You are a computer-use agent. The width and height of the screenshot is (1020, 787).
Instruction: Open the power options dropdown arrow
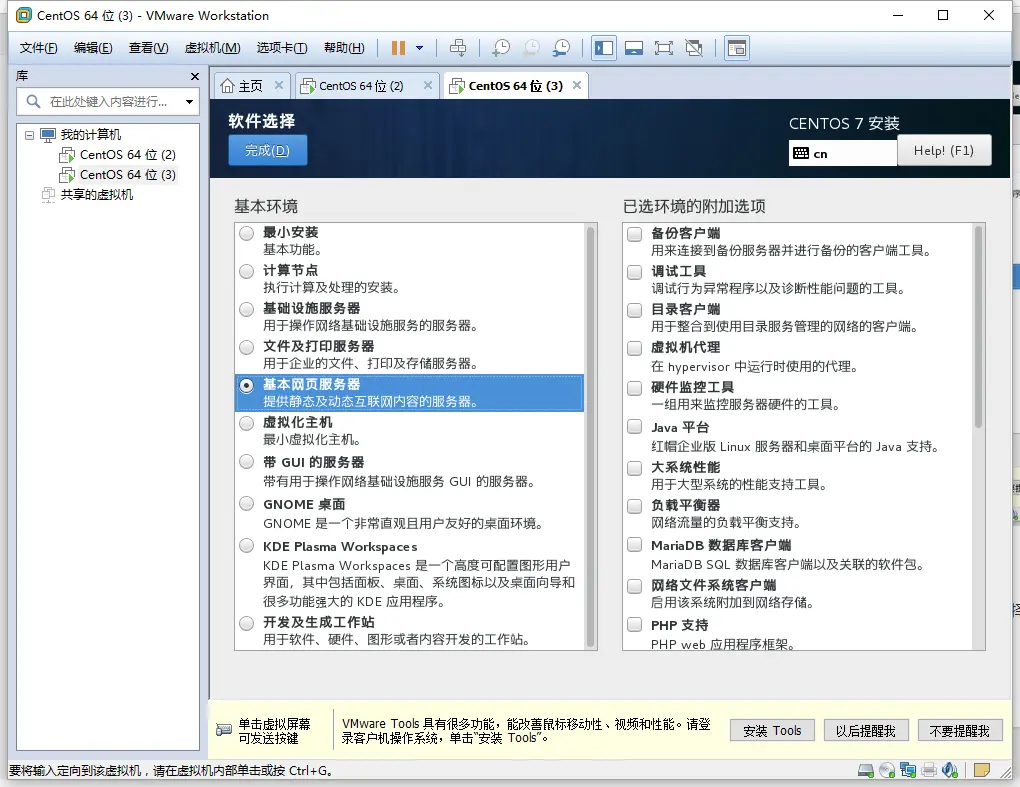(420, 47)
